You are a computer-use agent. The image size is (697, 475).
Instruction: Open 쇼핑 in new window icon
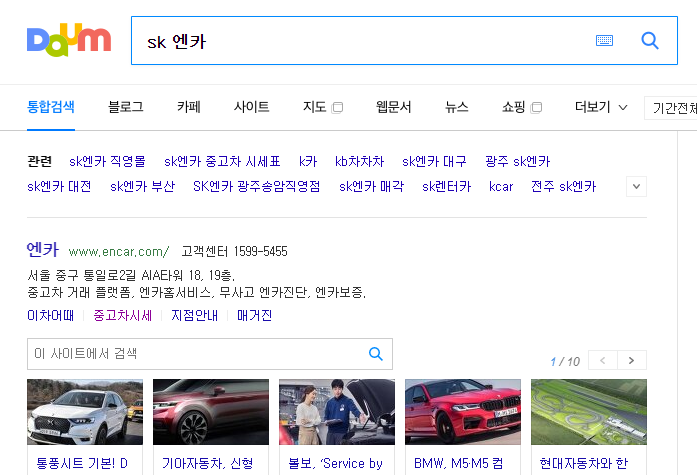tap(537, 107)
